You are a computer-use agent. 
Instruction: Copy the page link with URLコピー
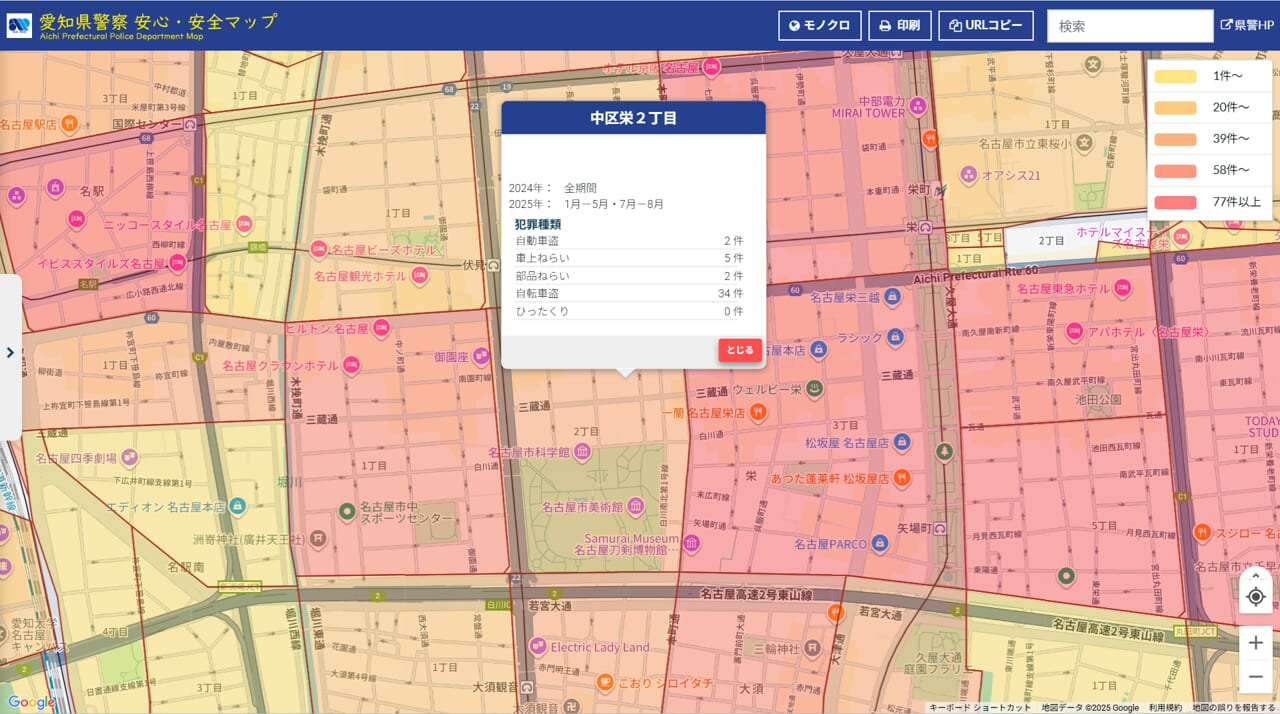pos(985,26)
